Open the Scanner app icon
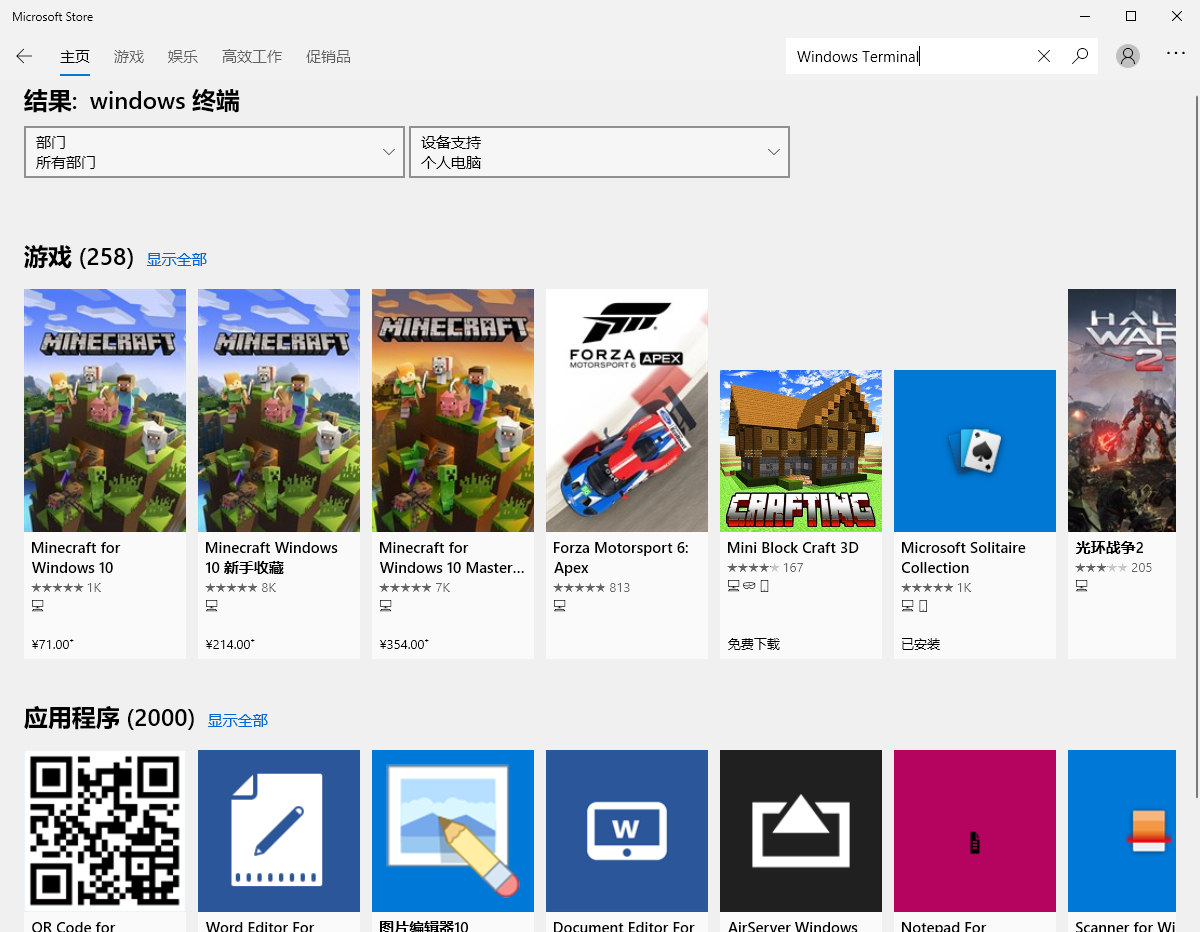1200x932 pixels. point(1122,831)
